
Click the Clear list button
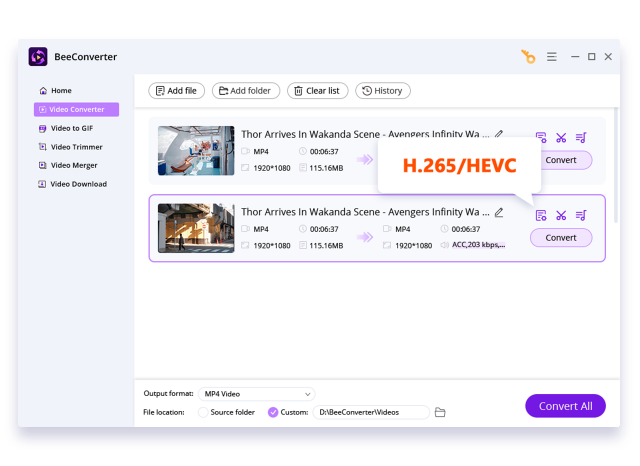coord(316,91)
